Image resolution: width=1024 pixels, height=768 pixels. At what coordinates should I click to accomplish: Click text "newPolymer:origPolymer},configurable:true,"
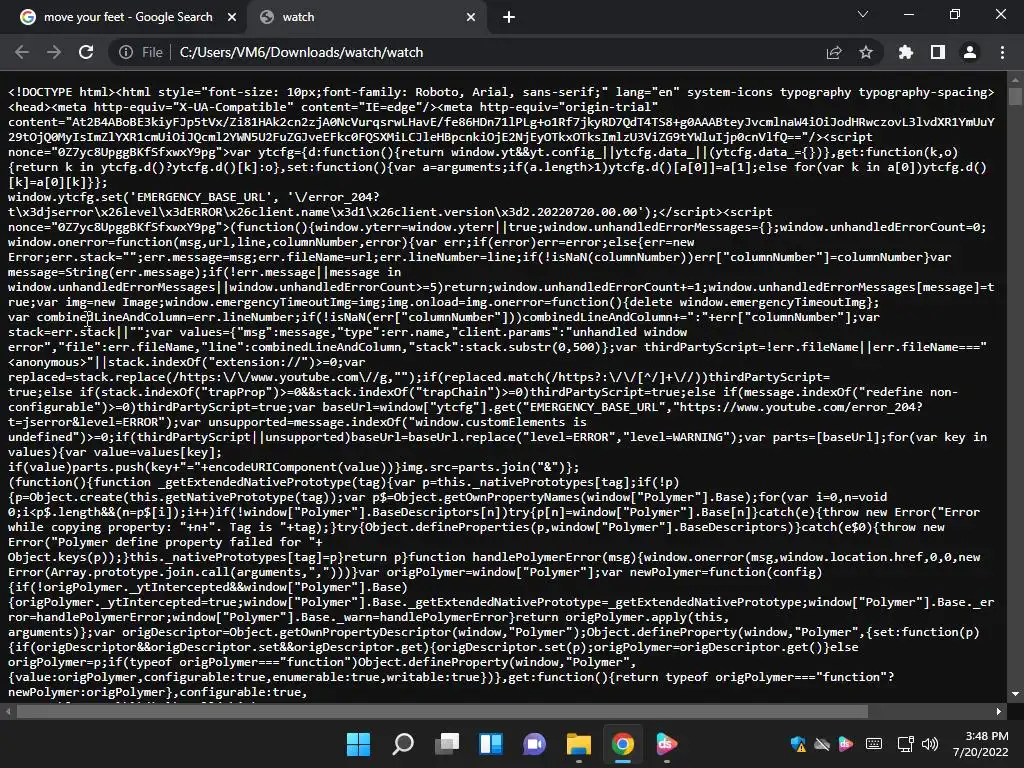[x=157, y=692]
